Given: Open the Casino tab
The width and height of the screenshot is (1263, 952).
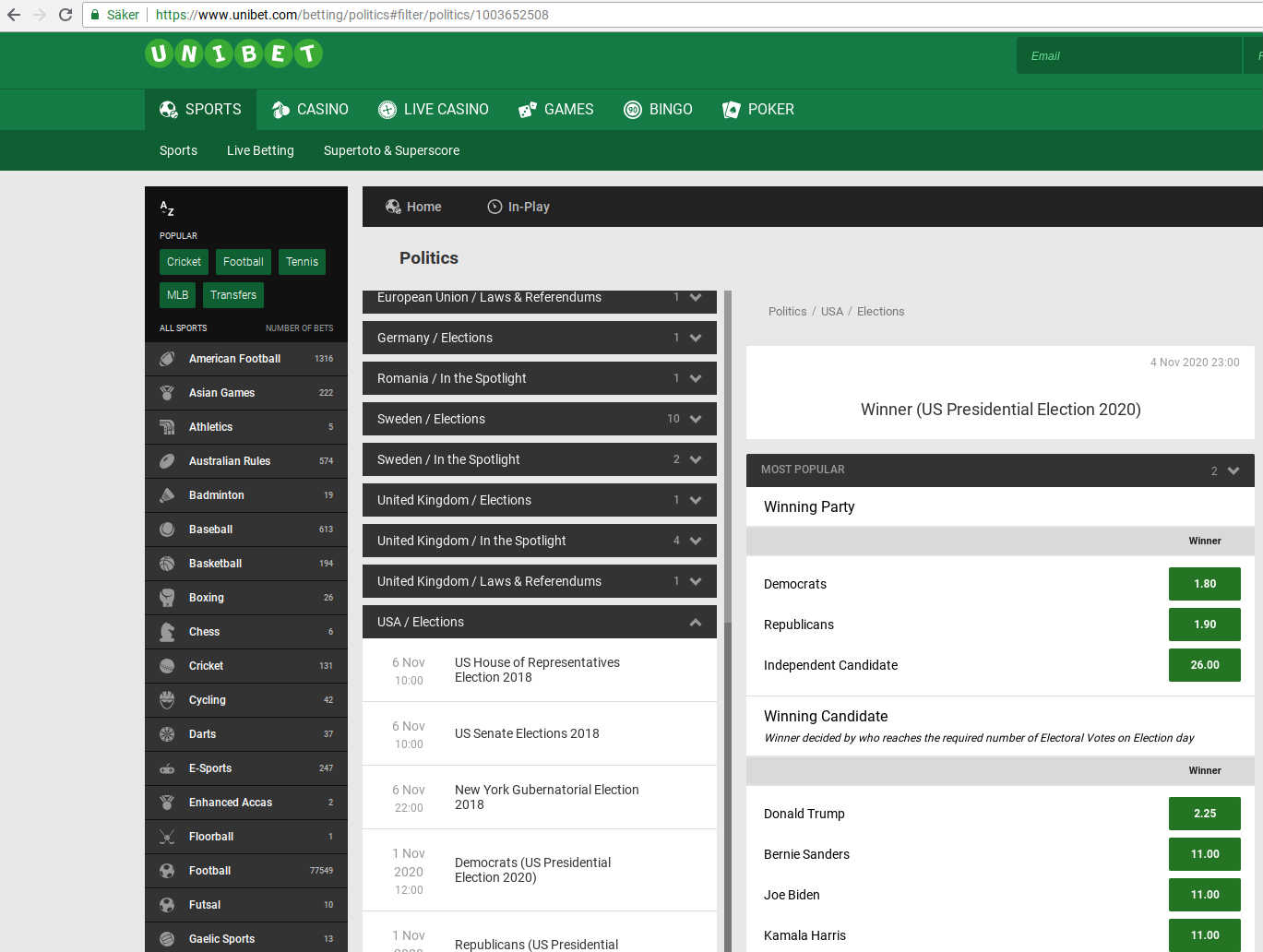Looking at the screenshot, I should pyautogui.click(x=310, y=110).
